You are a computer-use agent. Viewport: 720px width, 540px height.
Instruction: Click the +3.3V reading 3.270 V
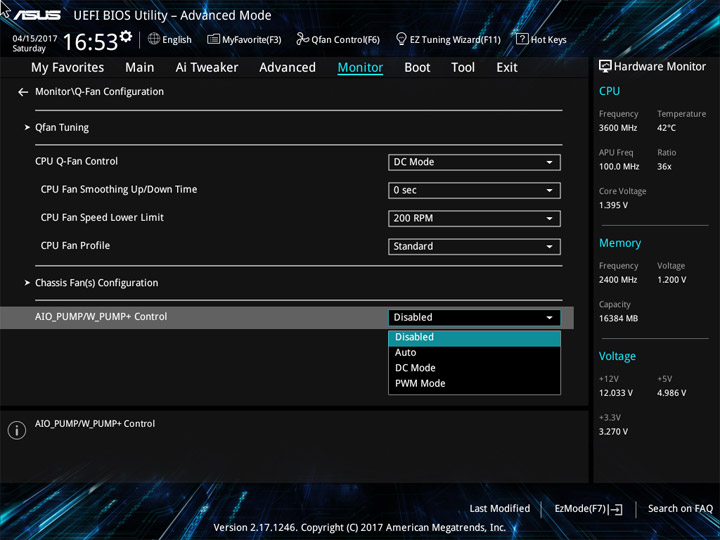pos(613,432)
